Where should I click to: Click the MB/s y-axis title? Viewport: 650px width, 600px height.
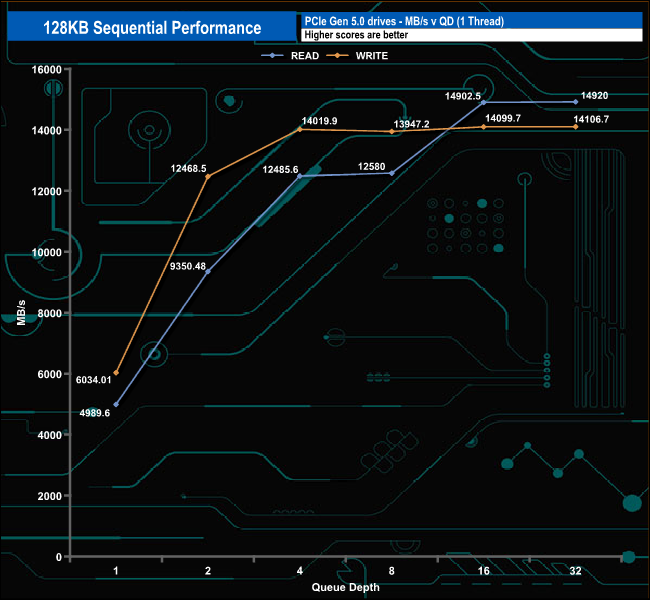tap(21, 313)
